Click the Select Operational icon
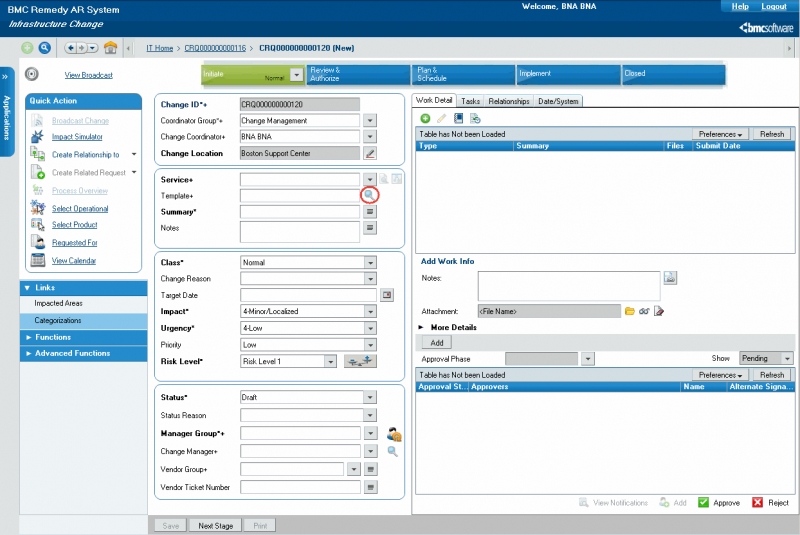 37,208
